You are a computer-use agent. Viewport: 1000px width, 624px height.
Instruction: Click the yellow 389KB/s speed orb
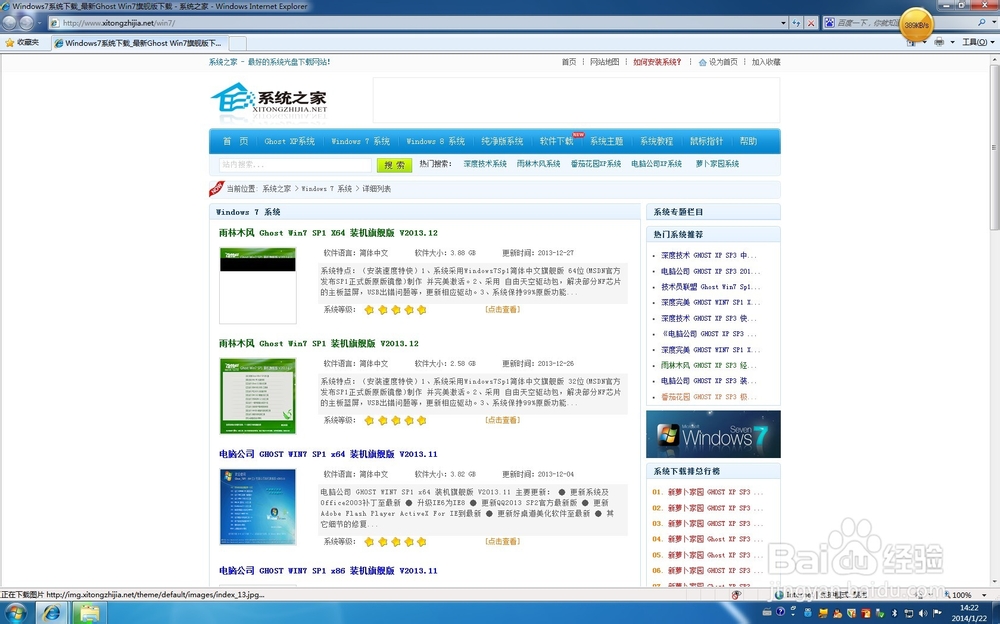(x=916, y=25)
